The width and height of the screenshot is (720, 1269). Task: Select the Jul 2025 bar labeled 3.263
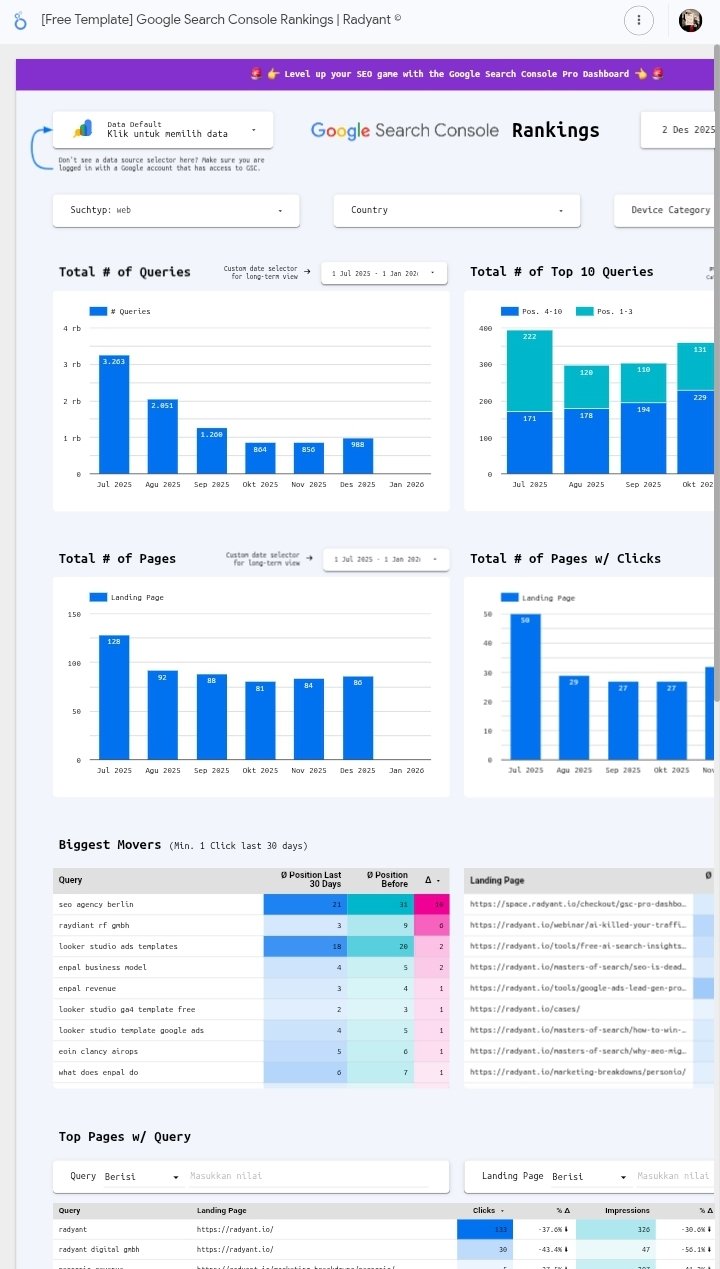(114, 414)
